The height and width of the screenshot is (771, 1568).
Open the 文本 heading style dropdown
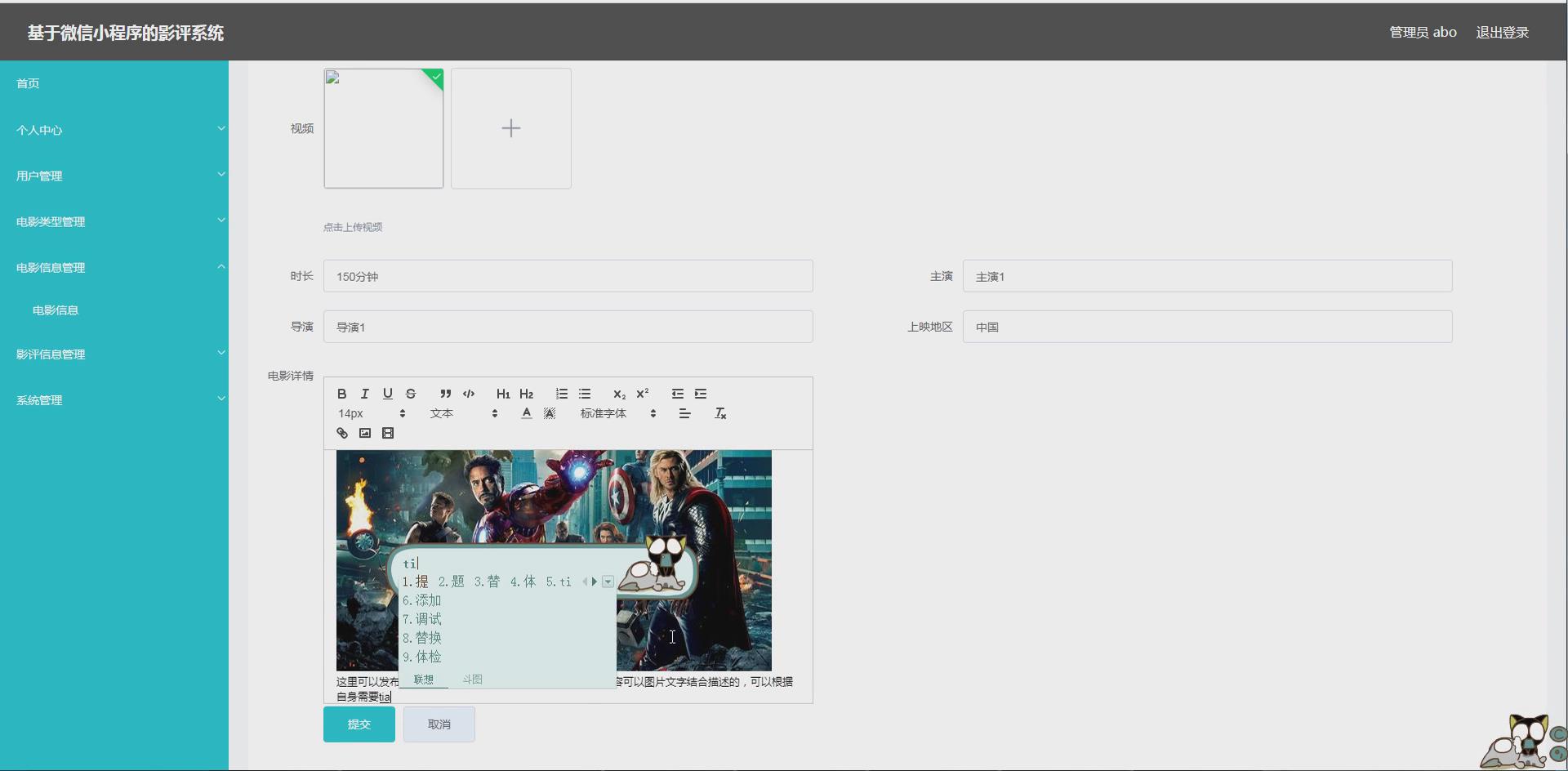[464, 413]
